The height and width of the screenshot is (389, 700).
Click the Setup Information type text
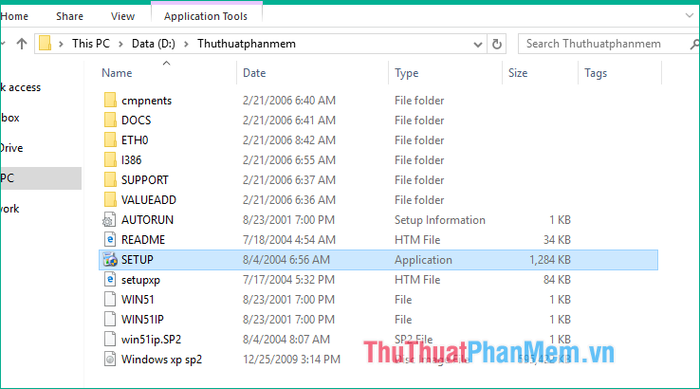tap(440, 220)
